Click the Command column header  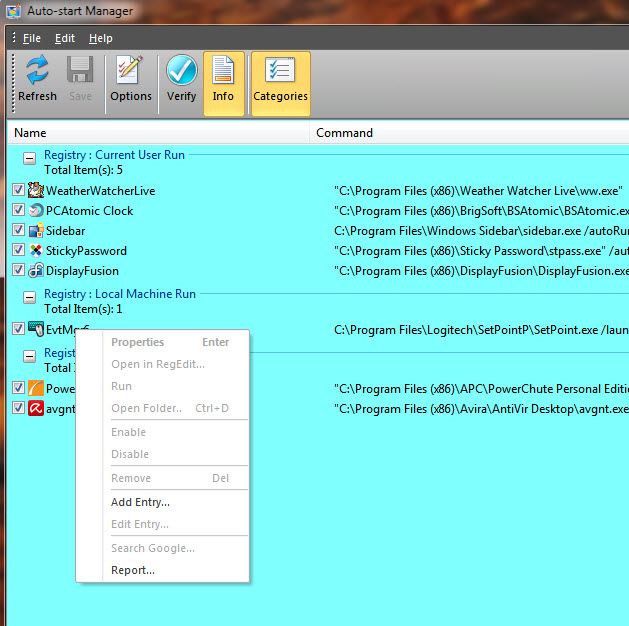tap(469, 133)
